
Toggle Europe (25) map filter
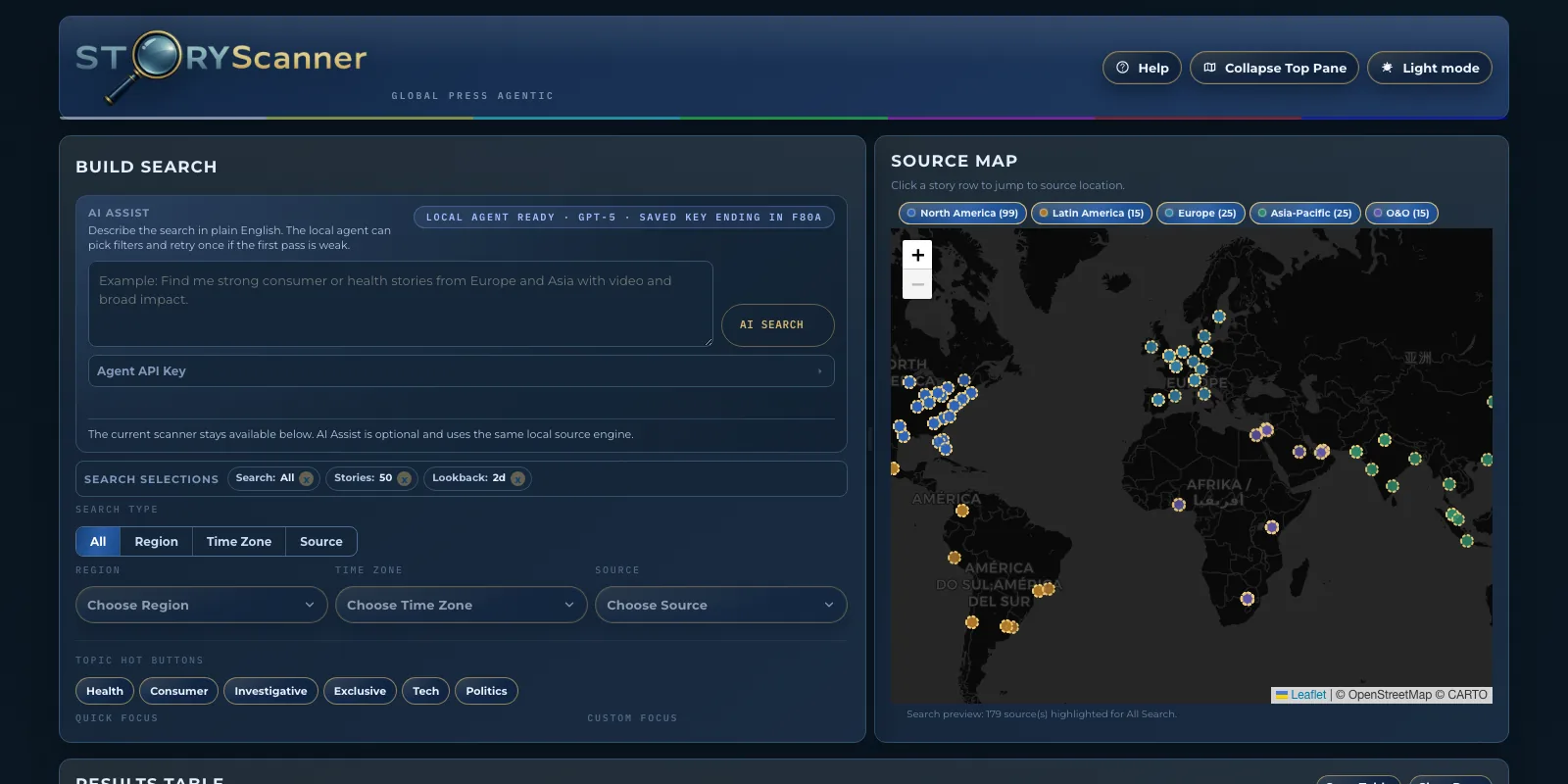[x=1200, y=213]
